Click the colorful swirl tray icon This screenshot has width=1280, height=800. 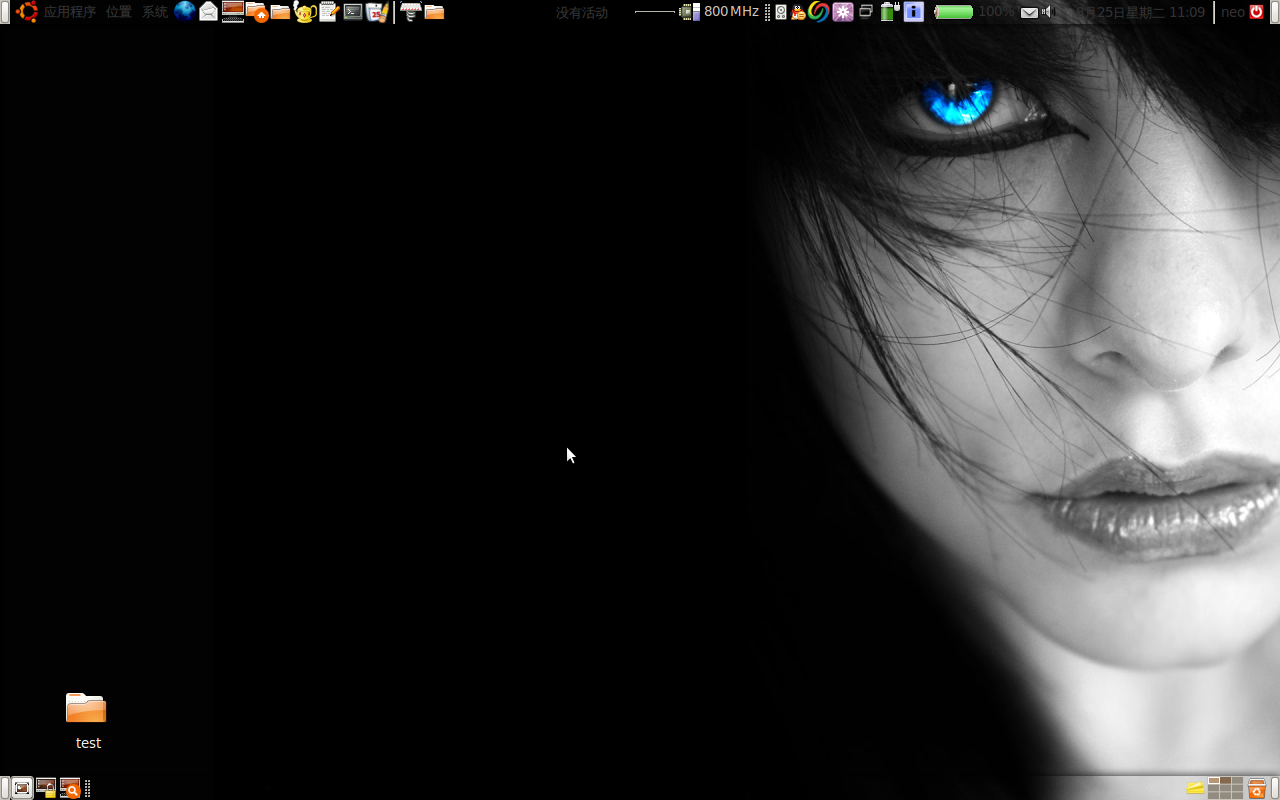coord(819,12)
